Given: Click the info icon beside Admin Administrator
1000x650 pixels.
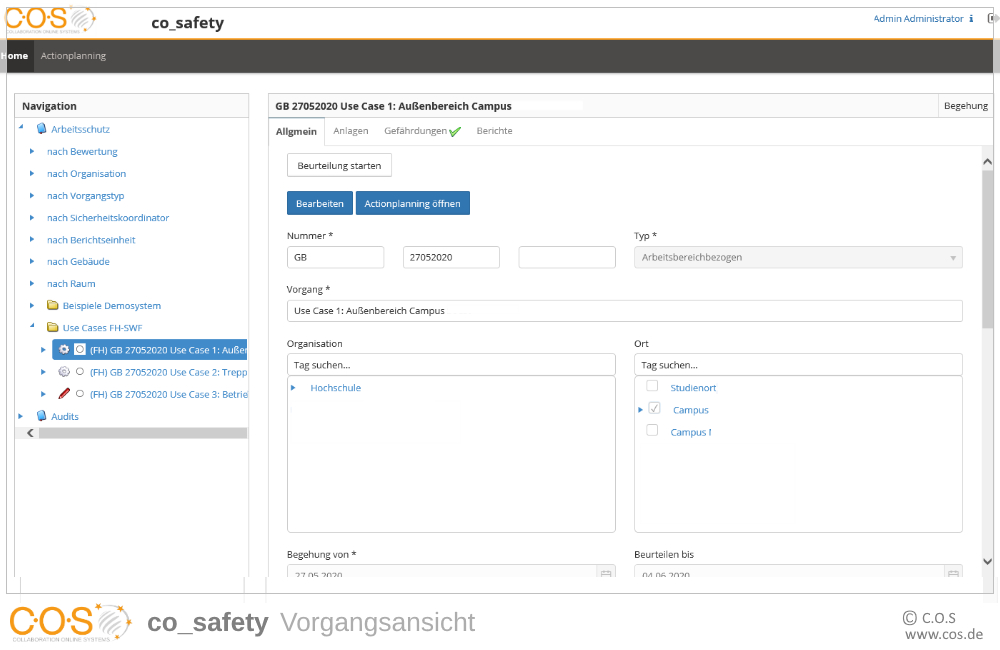Looking at the screenshot, I should [x=971, y=19].
